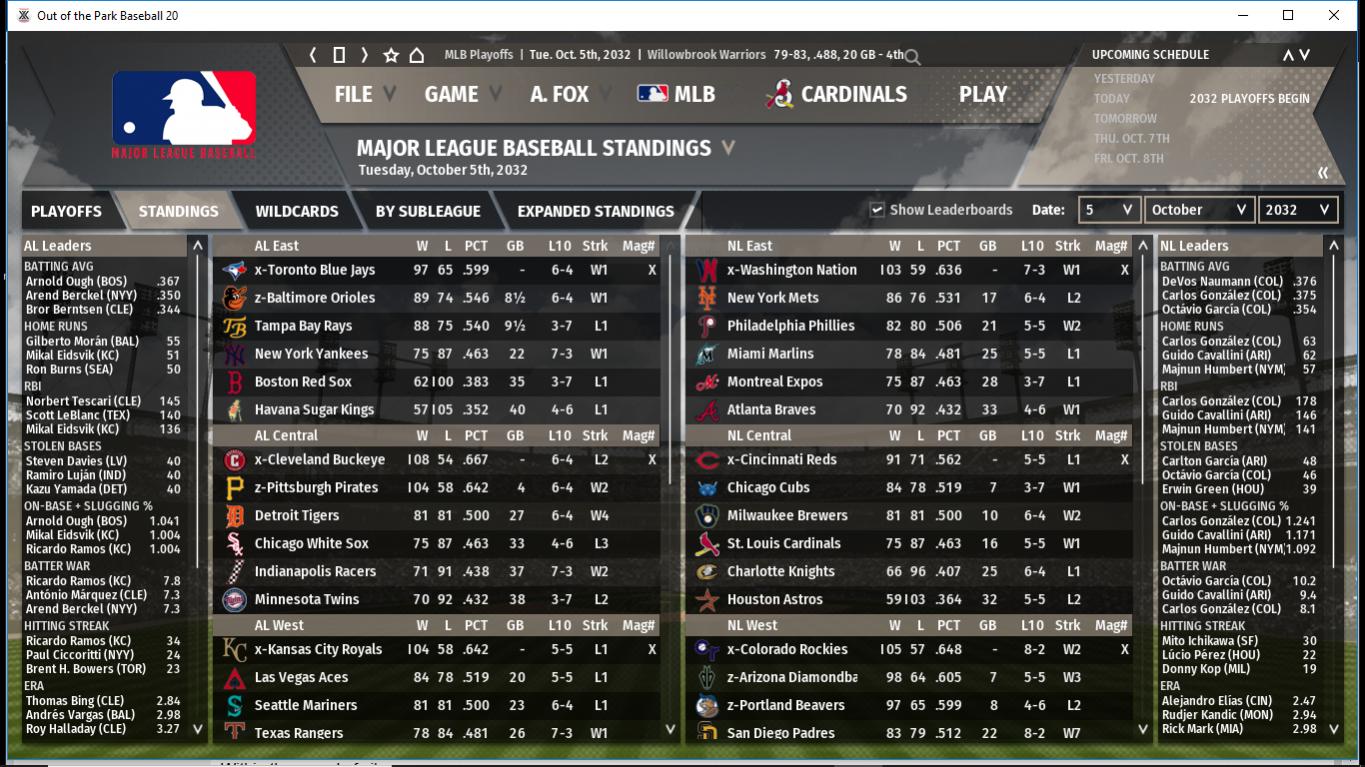Switch to the EXPANDED STANDINGS tab
Viewport: 1365px width, 767px height.
[x=596, y=211]
